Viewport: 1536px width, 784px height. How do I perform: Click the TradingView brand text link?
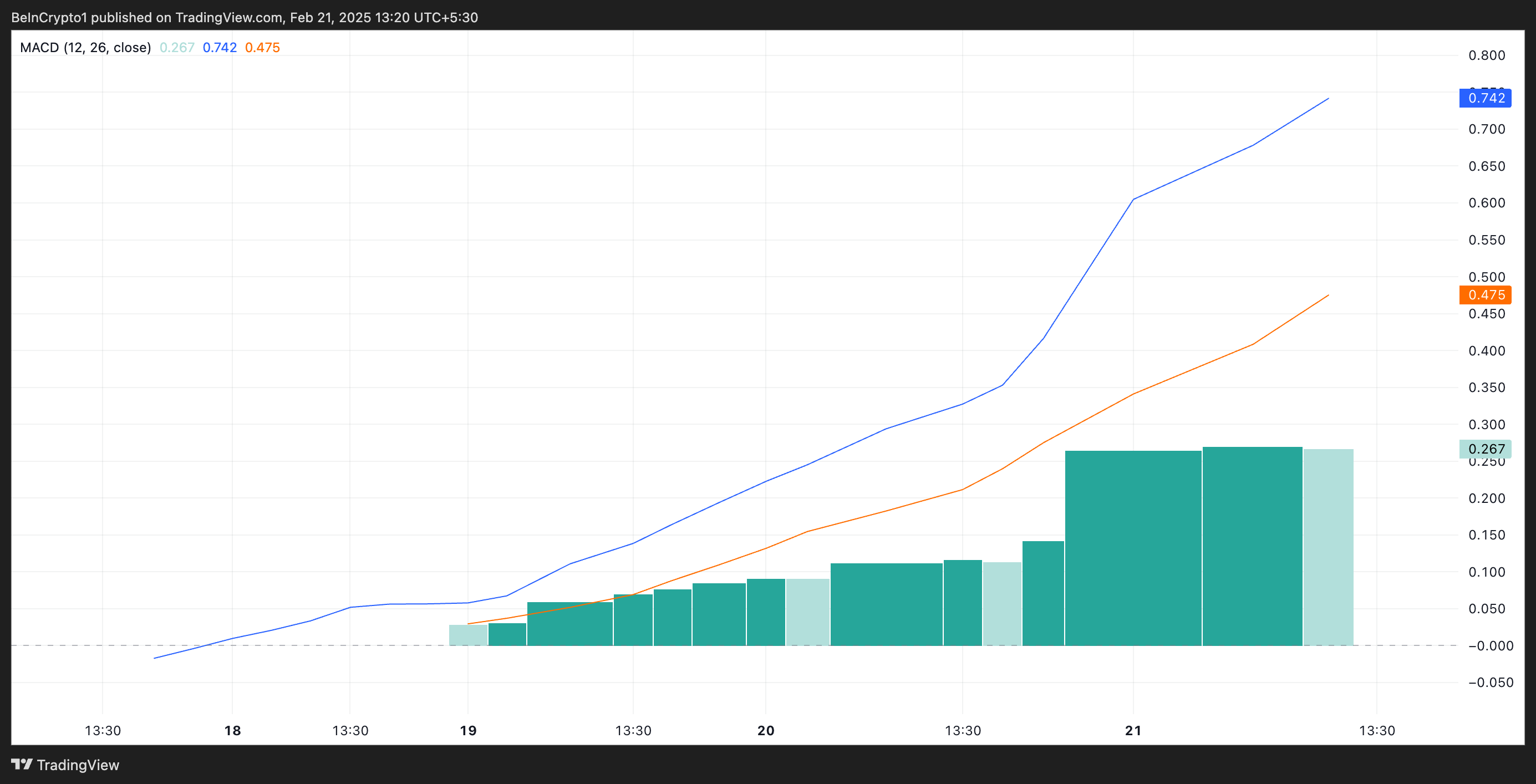[x=78, y=765]
